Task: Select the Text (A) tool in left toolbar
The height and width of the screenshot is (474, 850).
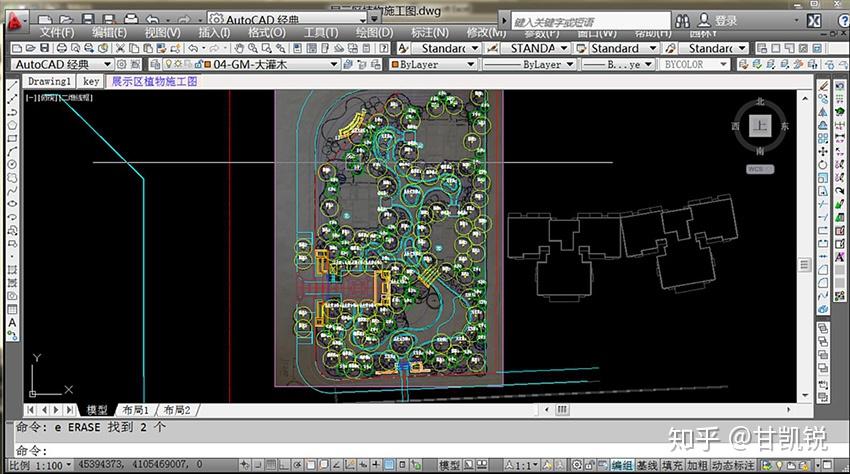Action: pyautogui.click(x=12, y=323)
